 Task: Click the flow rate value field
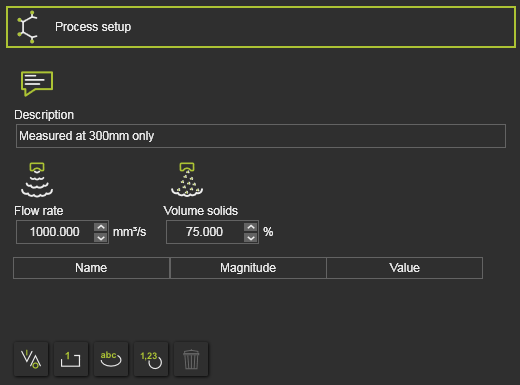coord(55,232)
